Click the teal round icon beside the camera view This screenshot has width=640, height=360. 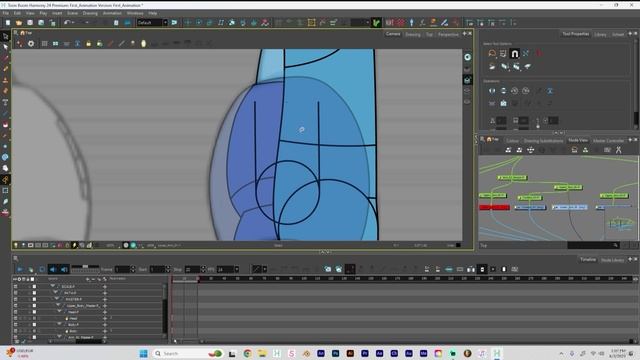(x=467, y=57)
